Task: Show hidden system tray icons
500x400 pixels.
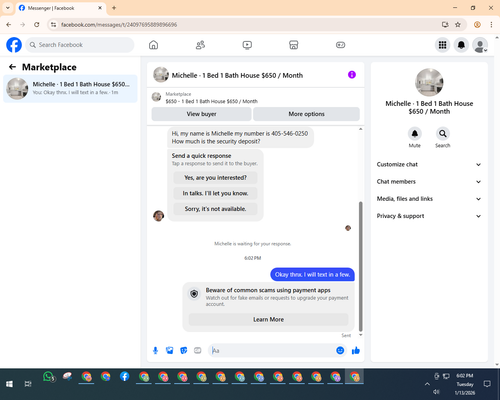Action: coord(427,384)
